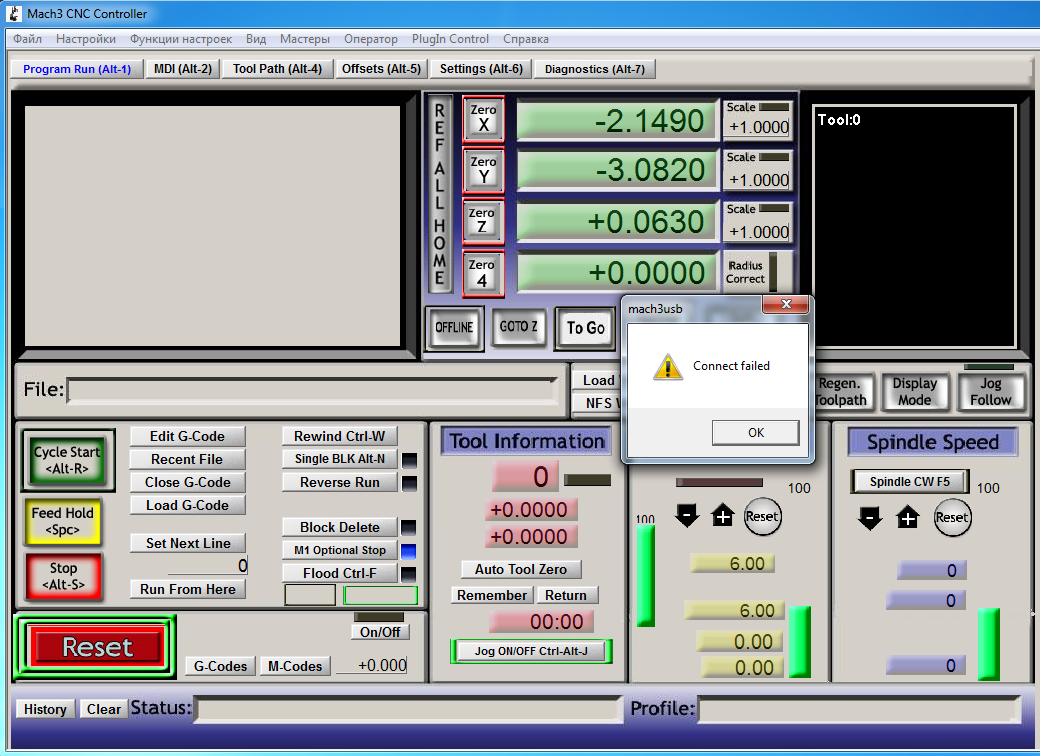The image size is (1040, 756).
Task: Click the green spindle speed override bar
Action: tap(988, 644)
